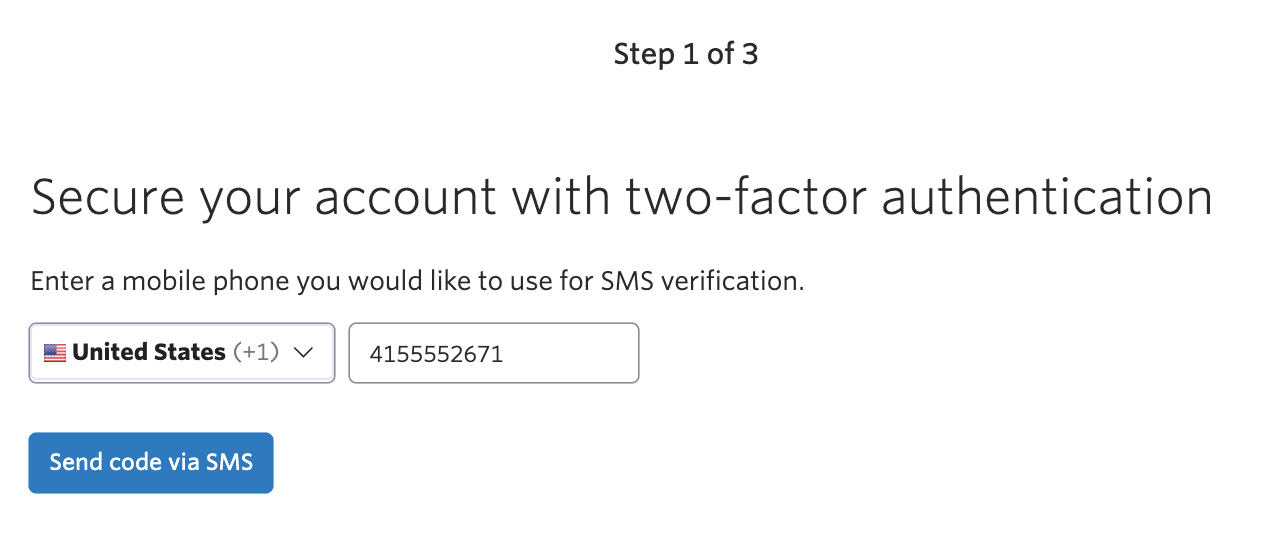Click the Send code via SMS button

pyautogui.click(x=151, y=463)
